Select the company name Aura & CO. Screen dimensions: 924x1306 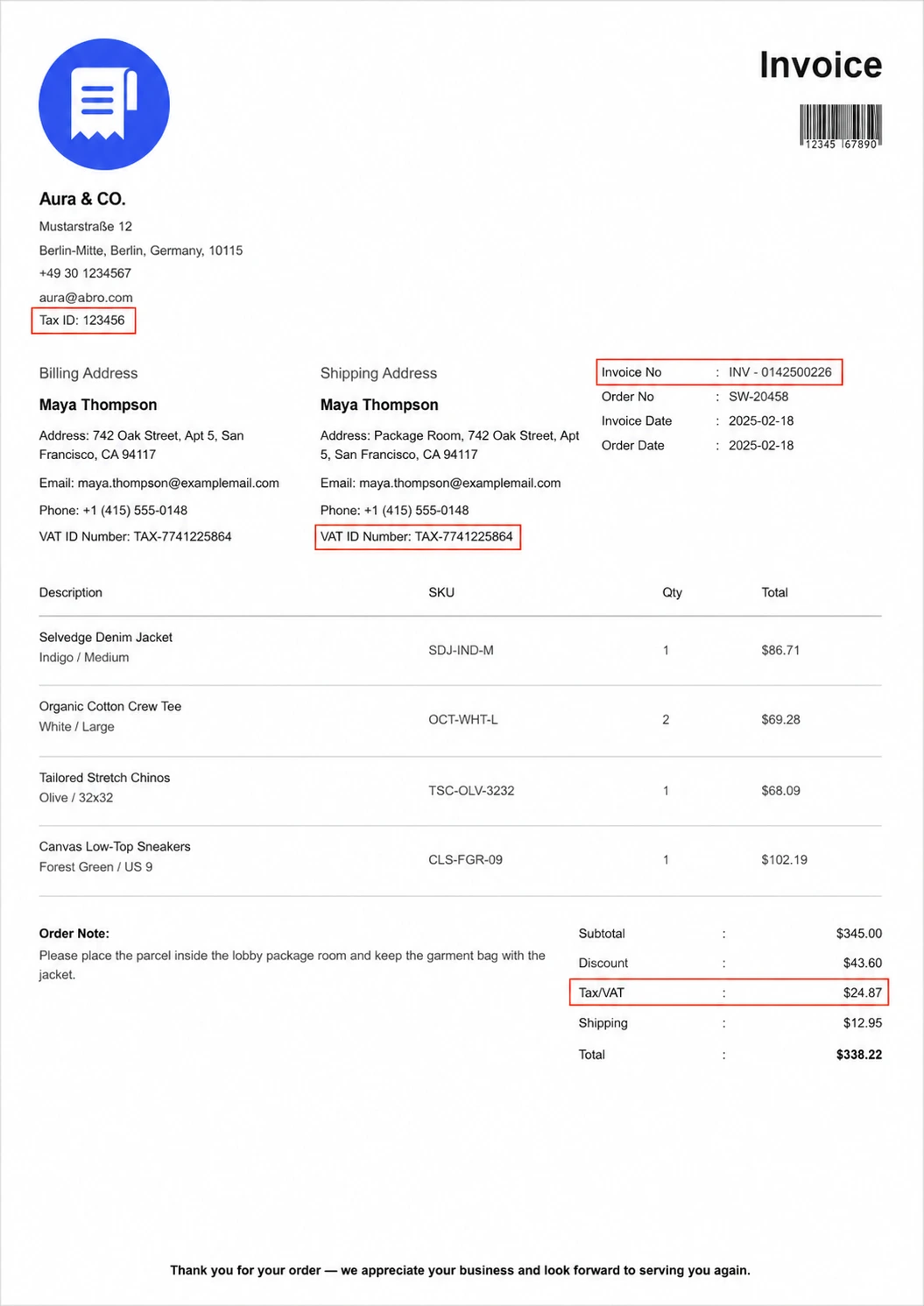point(82,199)
